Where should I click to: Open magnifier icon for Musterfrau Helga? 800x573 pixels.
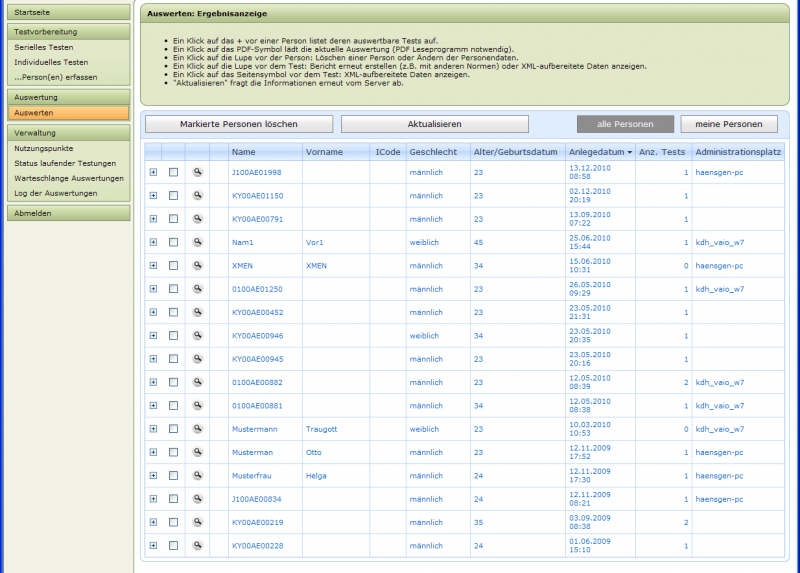point(198,475)
